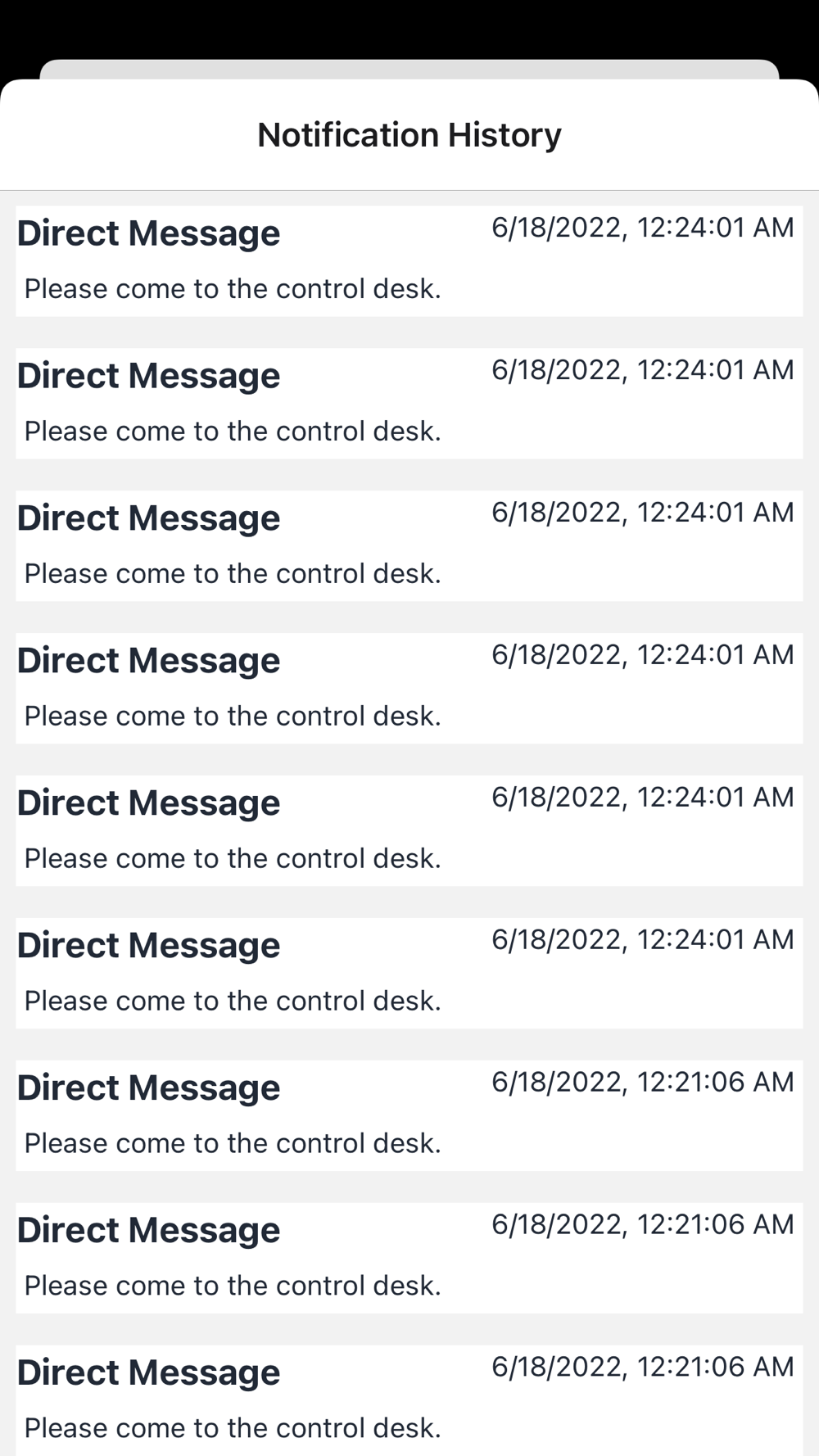Click the third notification's timestamp
Screen dimensions: 819x1456
pyautogui.click(x=642, y=513)
